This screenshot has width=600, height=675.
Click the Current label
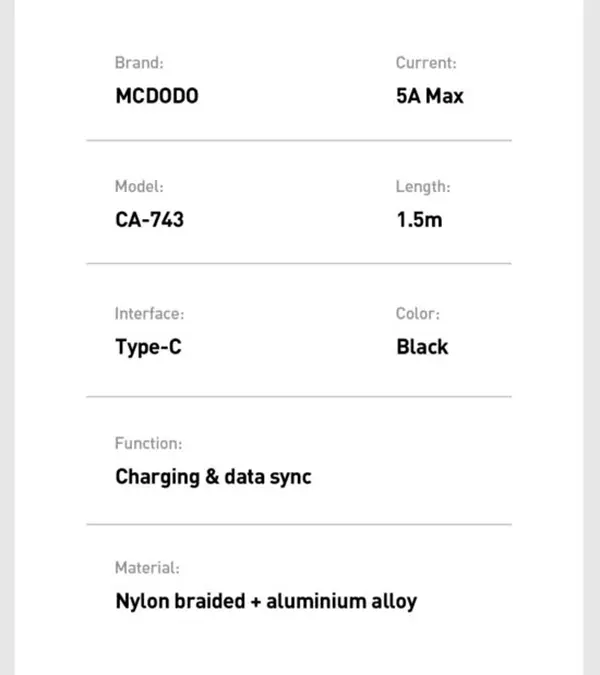pyautogui.click(x=426, y=63)
